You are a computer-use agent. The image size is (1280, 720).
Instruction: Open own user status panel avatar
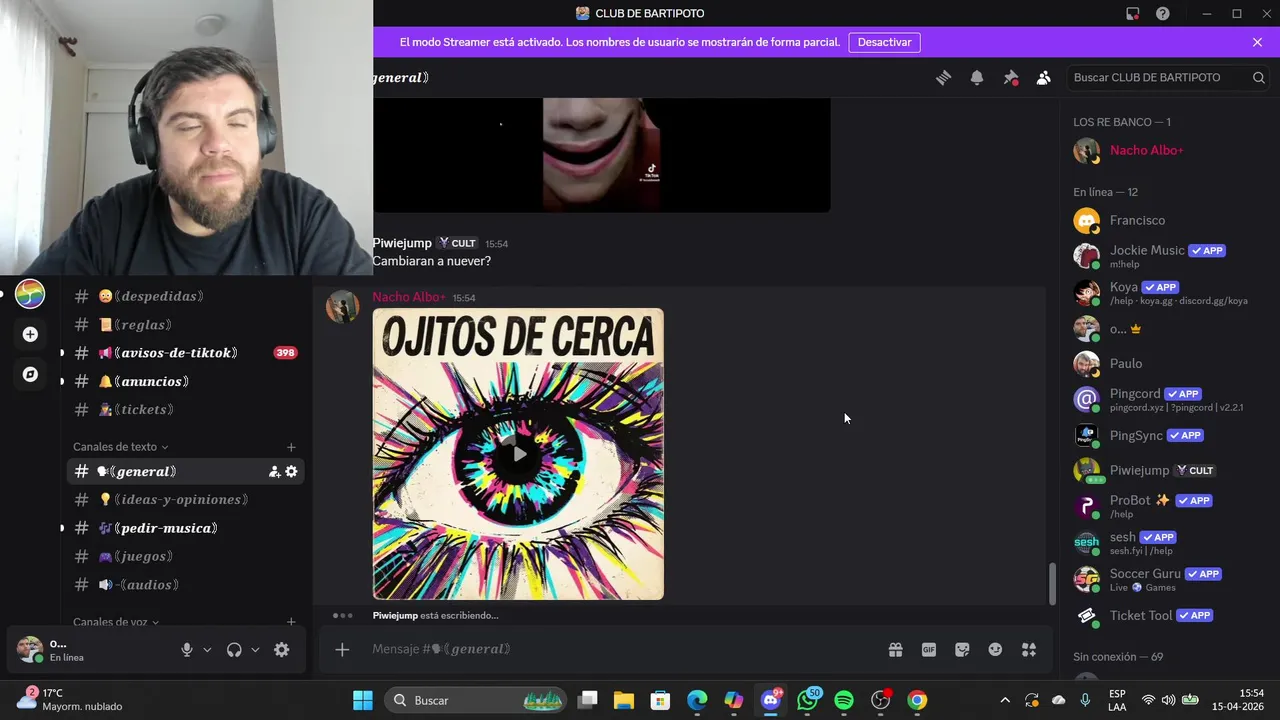click(x=30, y=650)
